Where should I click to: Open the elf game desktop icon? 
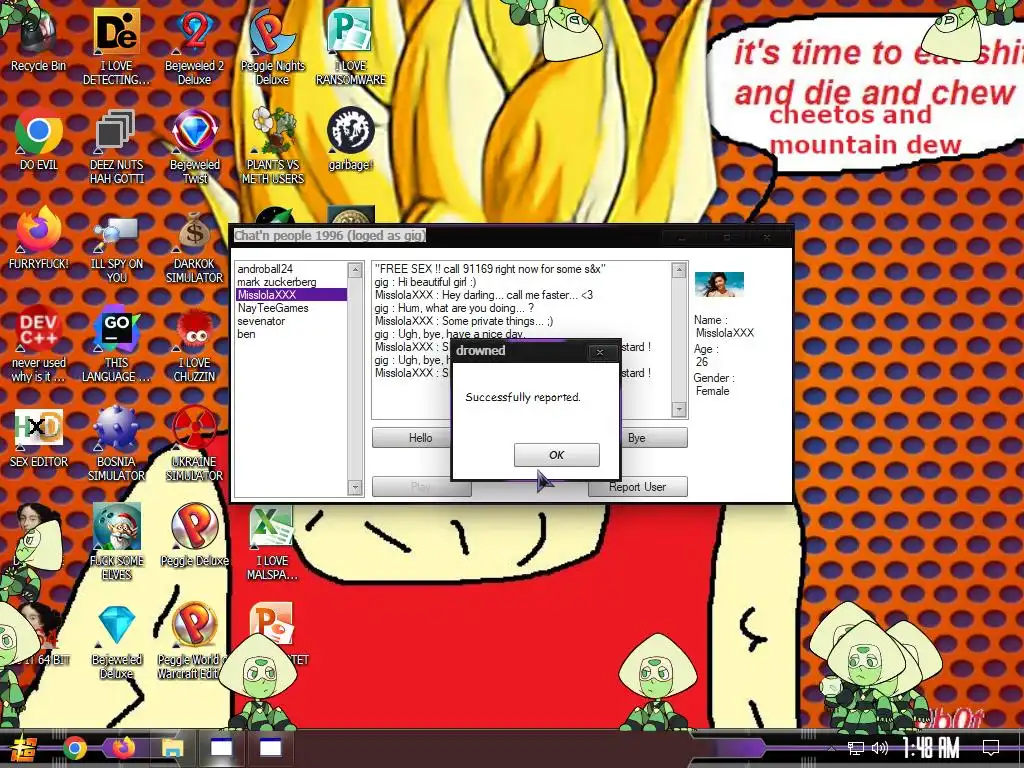pyautogui.click(x=116, y=542)
